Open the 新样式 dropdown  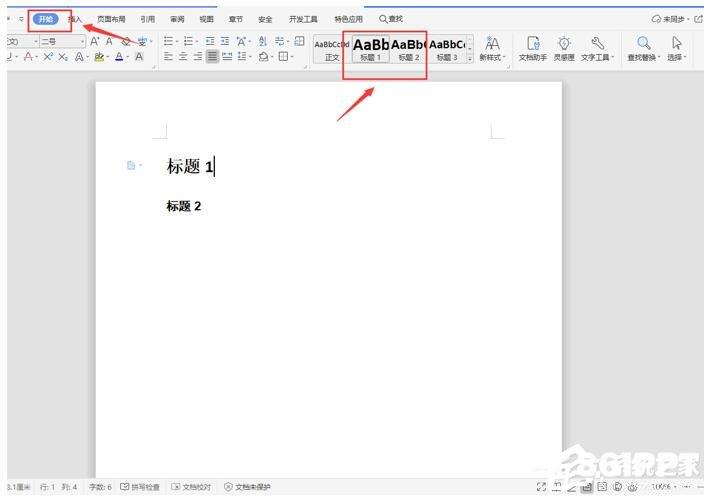click(x=492, y=49)
